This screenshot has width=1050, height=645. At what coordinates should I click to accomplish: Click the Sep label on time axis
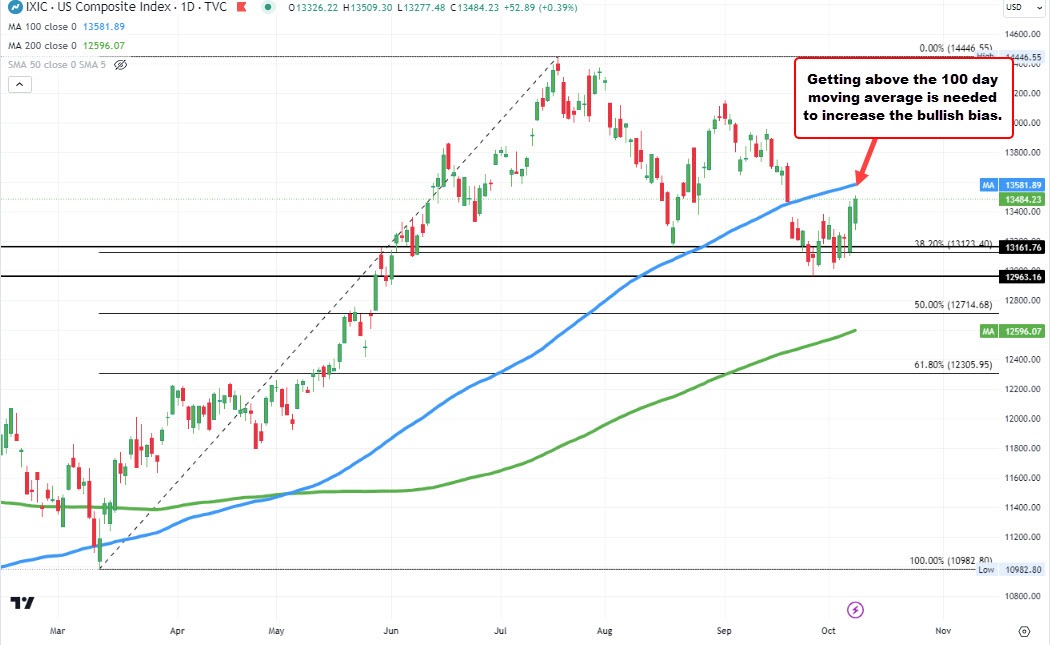724,631
